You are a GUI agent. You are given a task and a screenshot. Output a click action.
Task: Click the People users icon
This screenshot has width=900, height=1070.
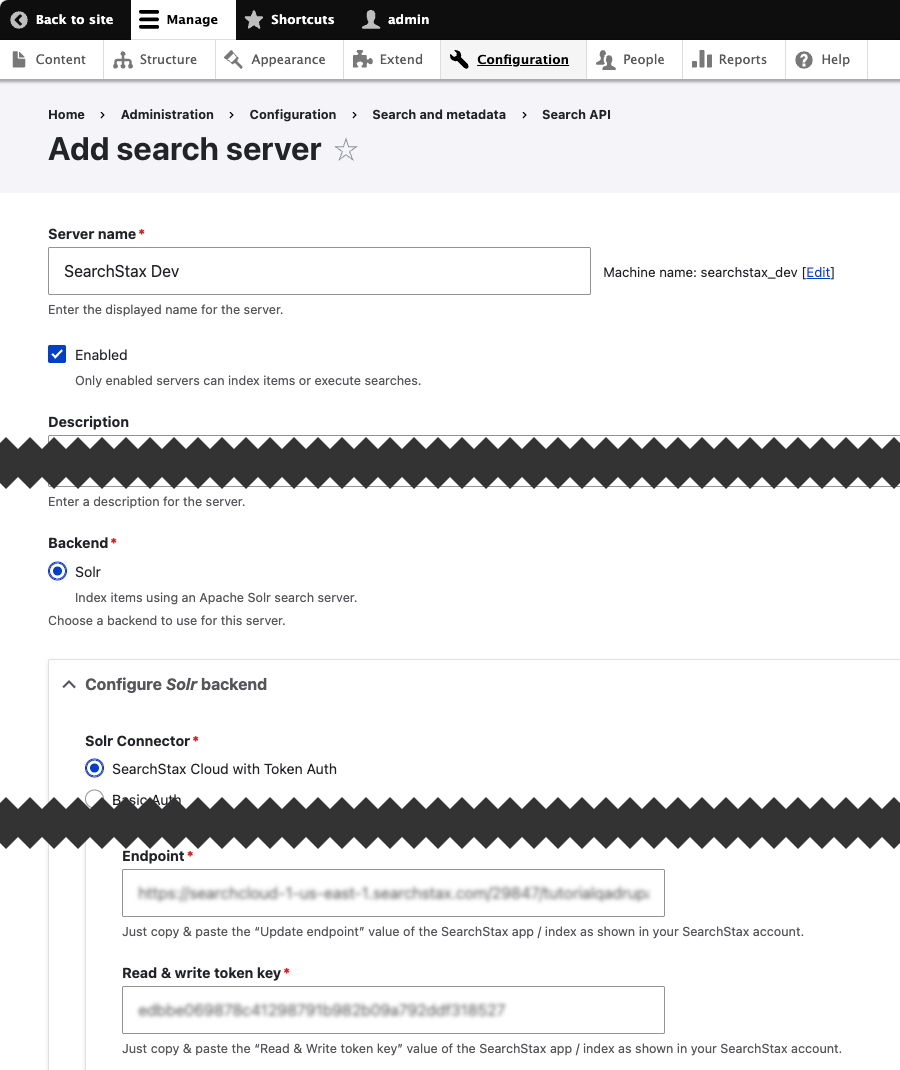pos(605,60)
